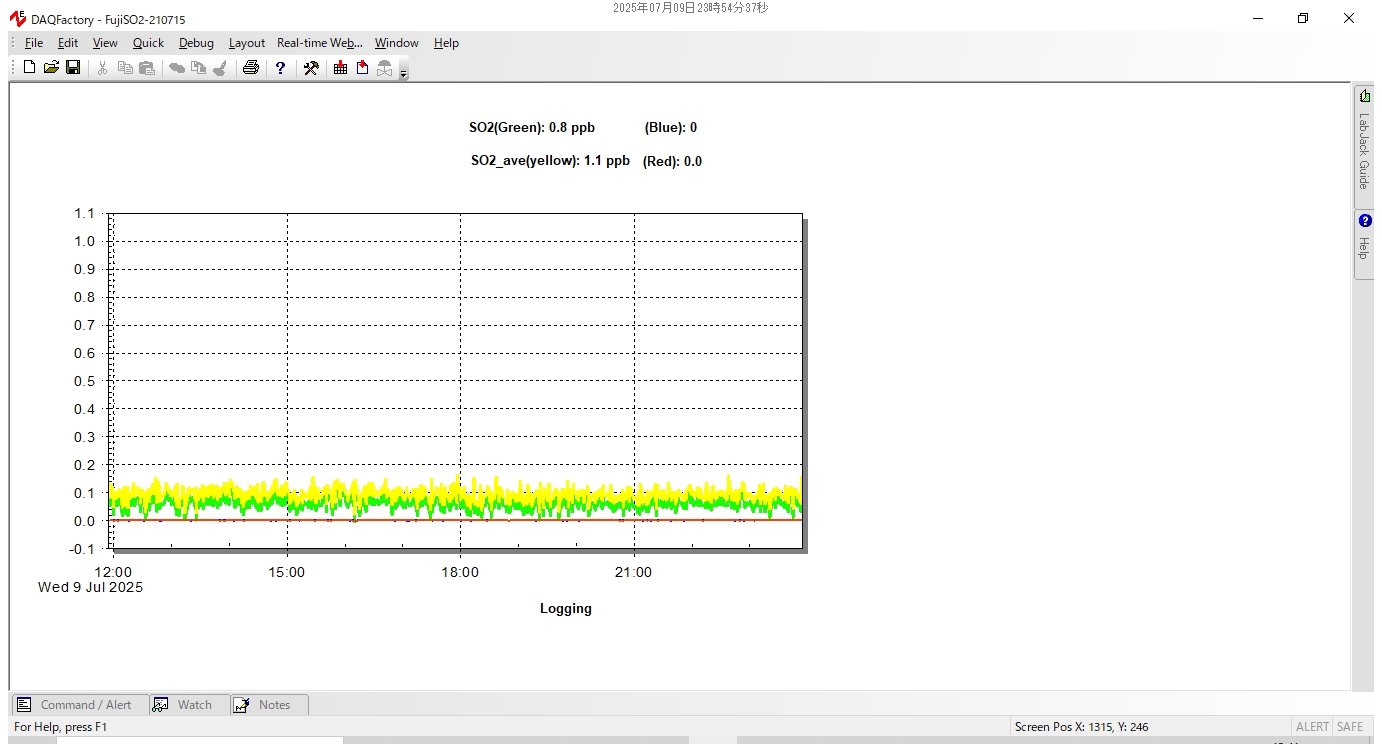Click the grayed stacked-pages toolbar icon
1382x744 pixels.
click(198, 68)
